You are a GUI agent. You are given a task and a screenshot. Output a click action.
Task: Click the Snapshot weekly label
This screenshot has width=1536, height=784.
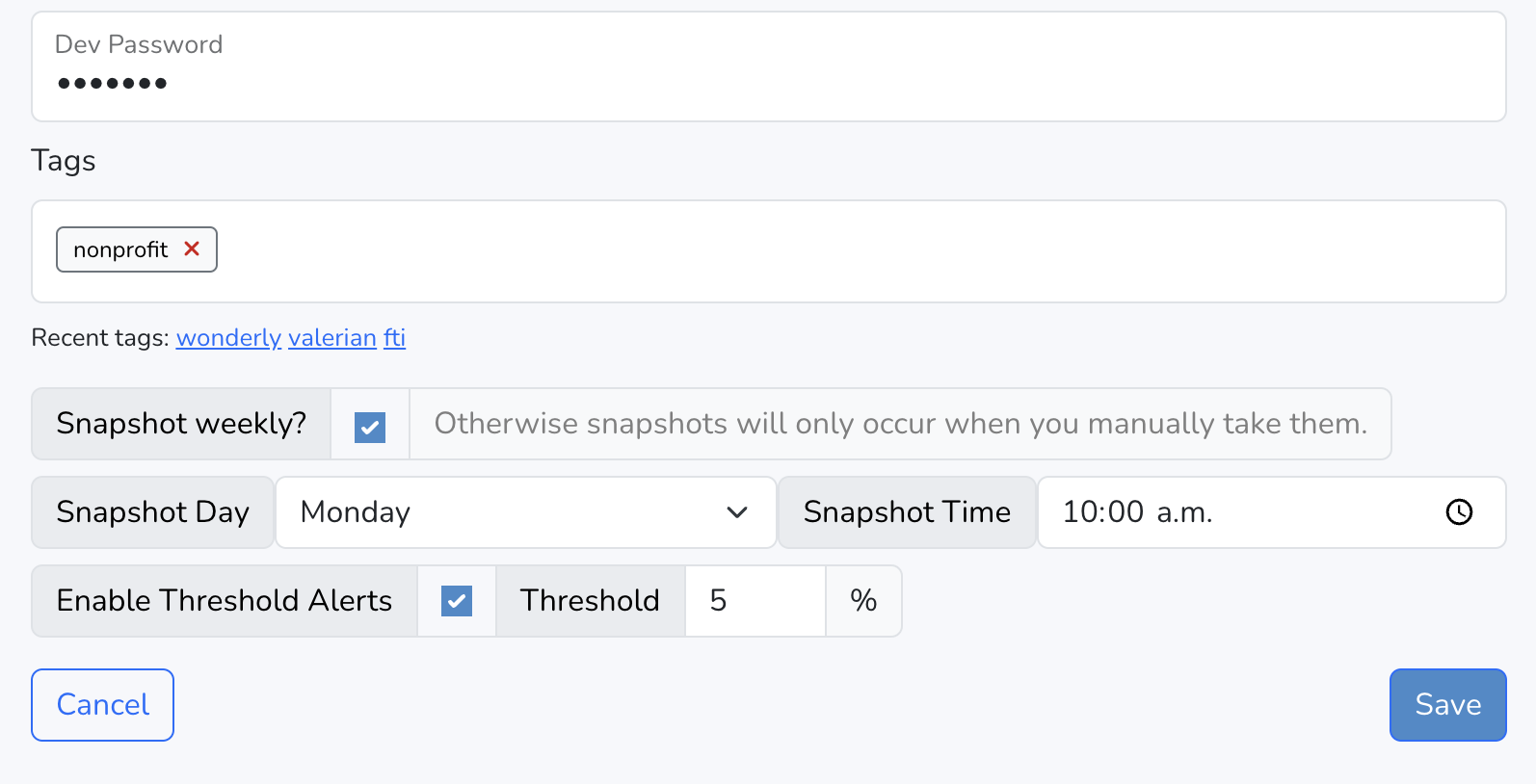[x=181, y=424]
